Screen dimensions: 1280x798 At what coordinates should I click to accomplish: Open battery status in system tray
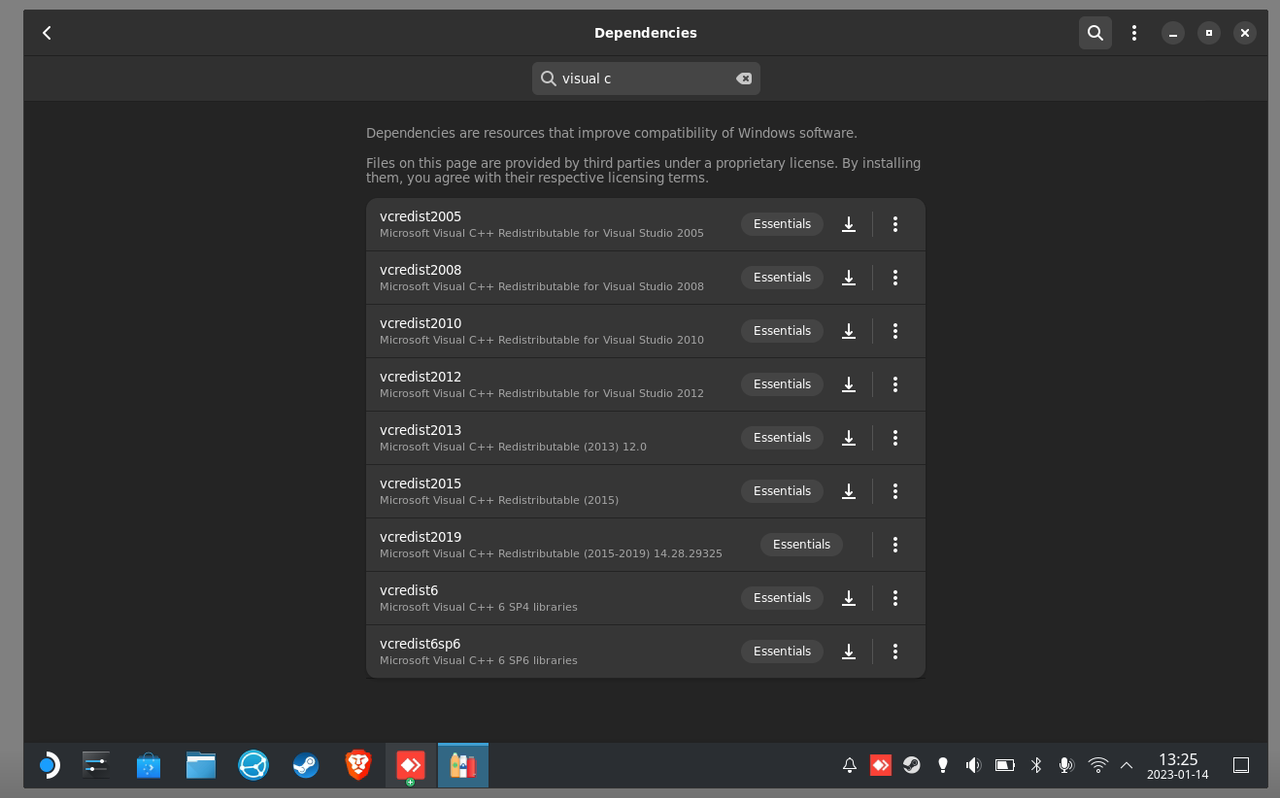click(1005, 766)
